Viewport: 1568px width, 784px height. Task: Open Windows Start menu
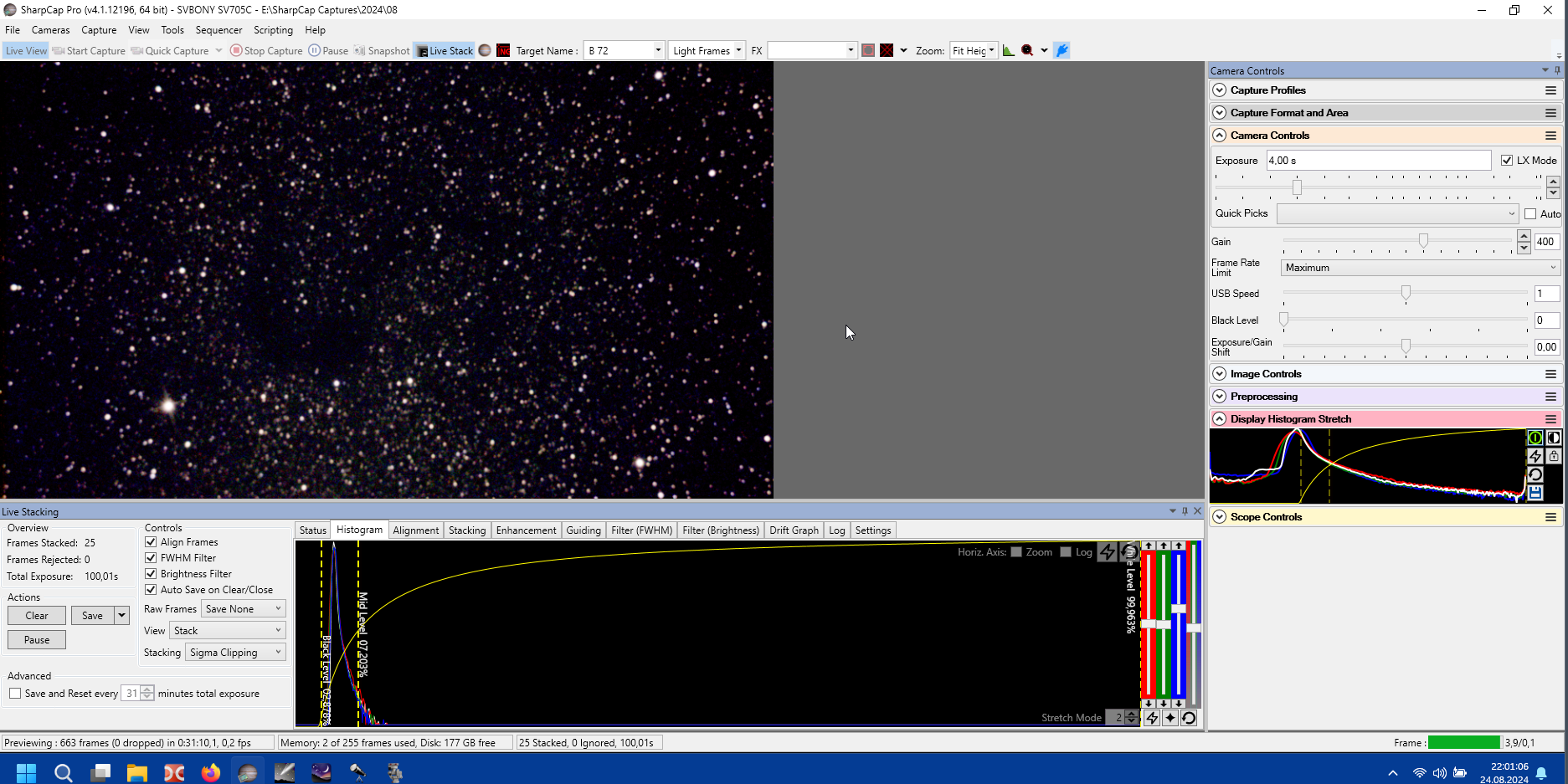click(x=27, y=772)
